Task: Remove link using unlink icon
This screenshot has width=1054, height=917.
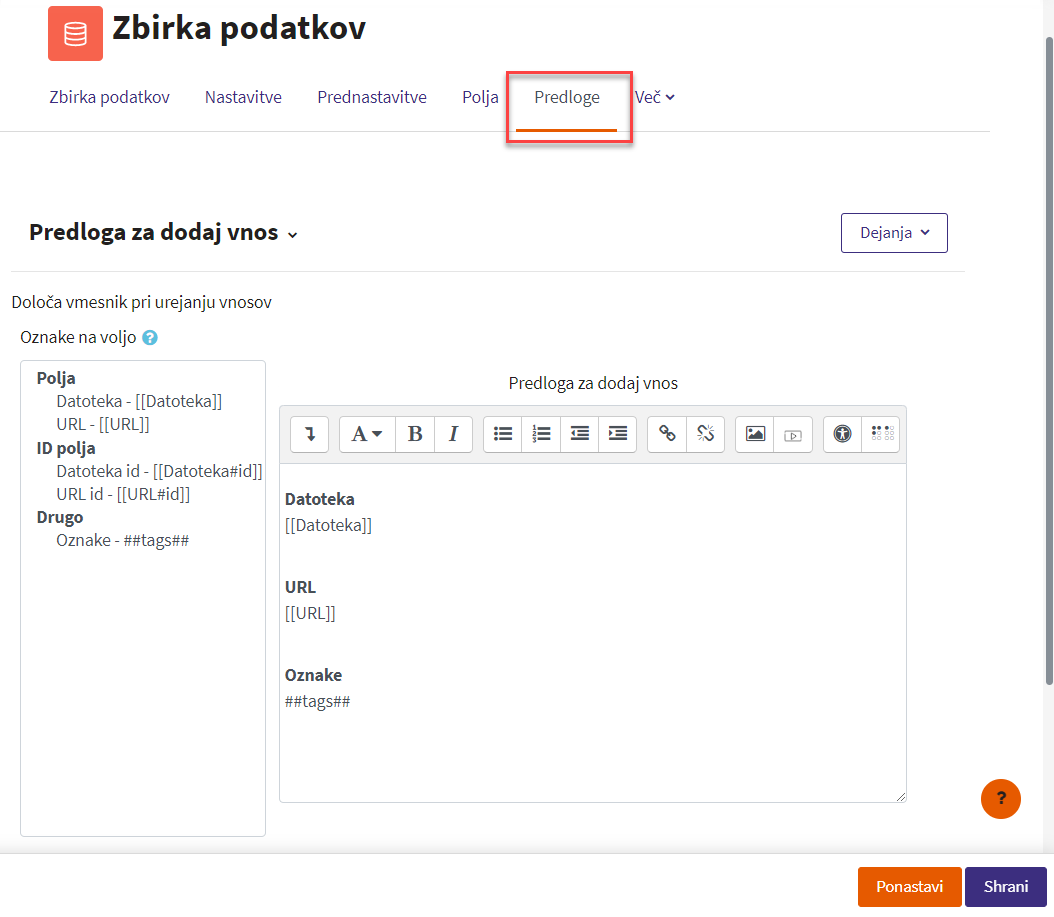Action: coord(705,434)
